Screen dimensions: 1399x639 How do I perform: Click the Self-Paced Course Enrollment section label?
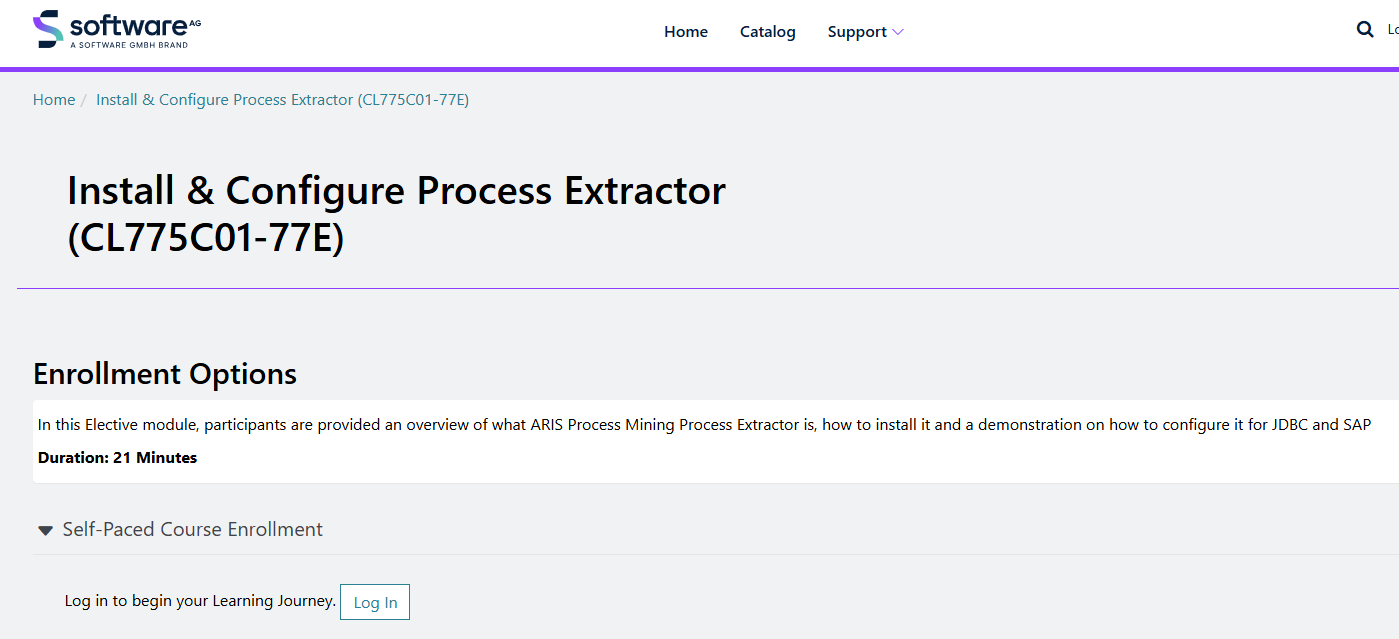coord(193,529)
